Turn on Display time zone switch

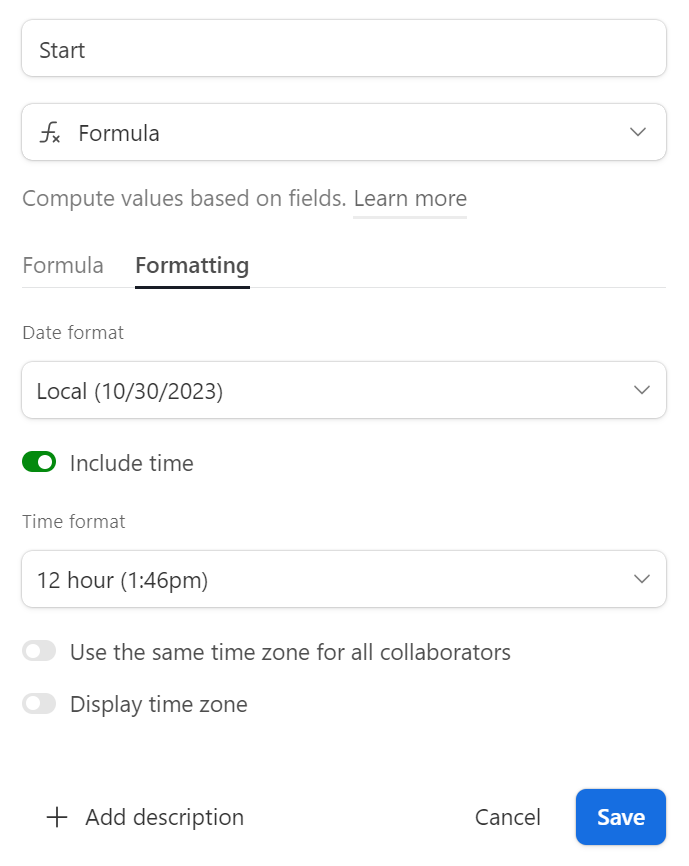pos(39,704)
